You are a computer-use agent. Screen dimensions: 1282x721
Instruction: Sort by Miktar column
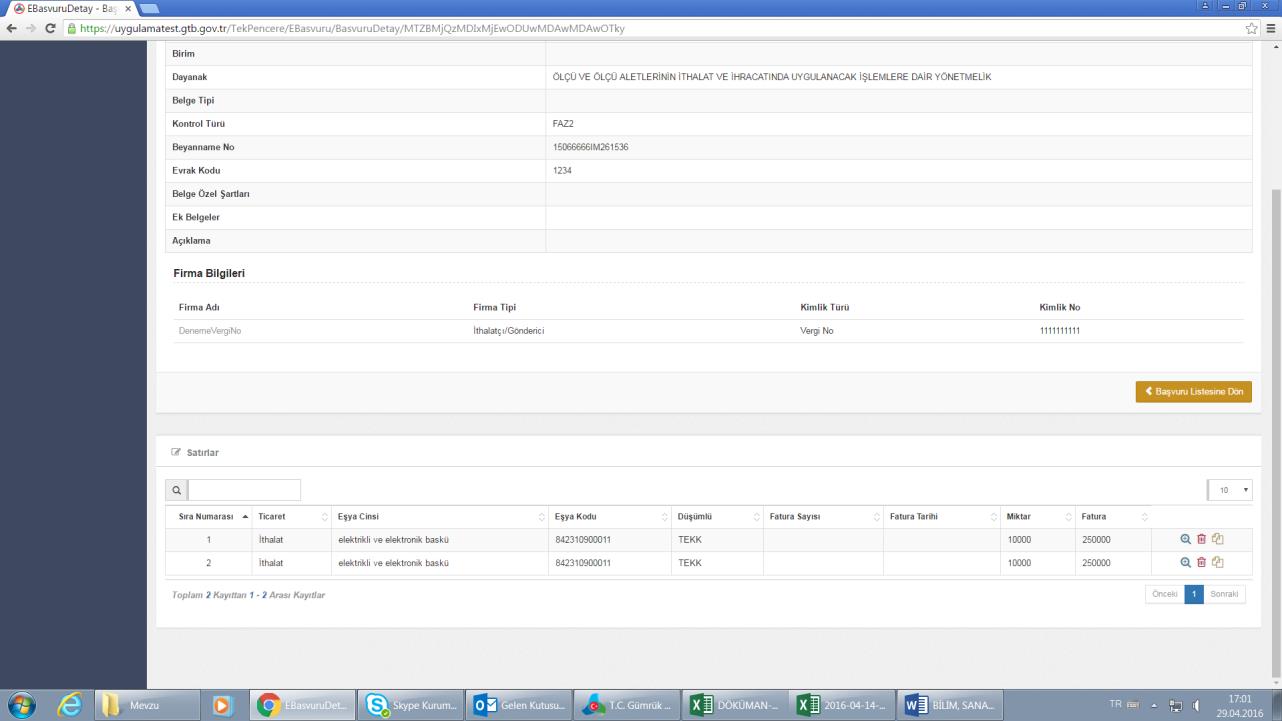pos(1038,517)
